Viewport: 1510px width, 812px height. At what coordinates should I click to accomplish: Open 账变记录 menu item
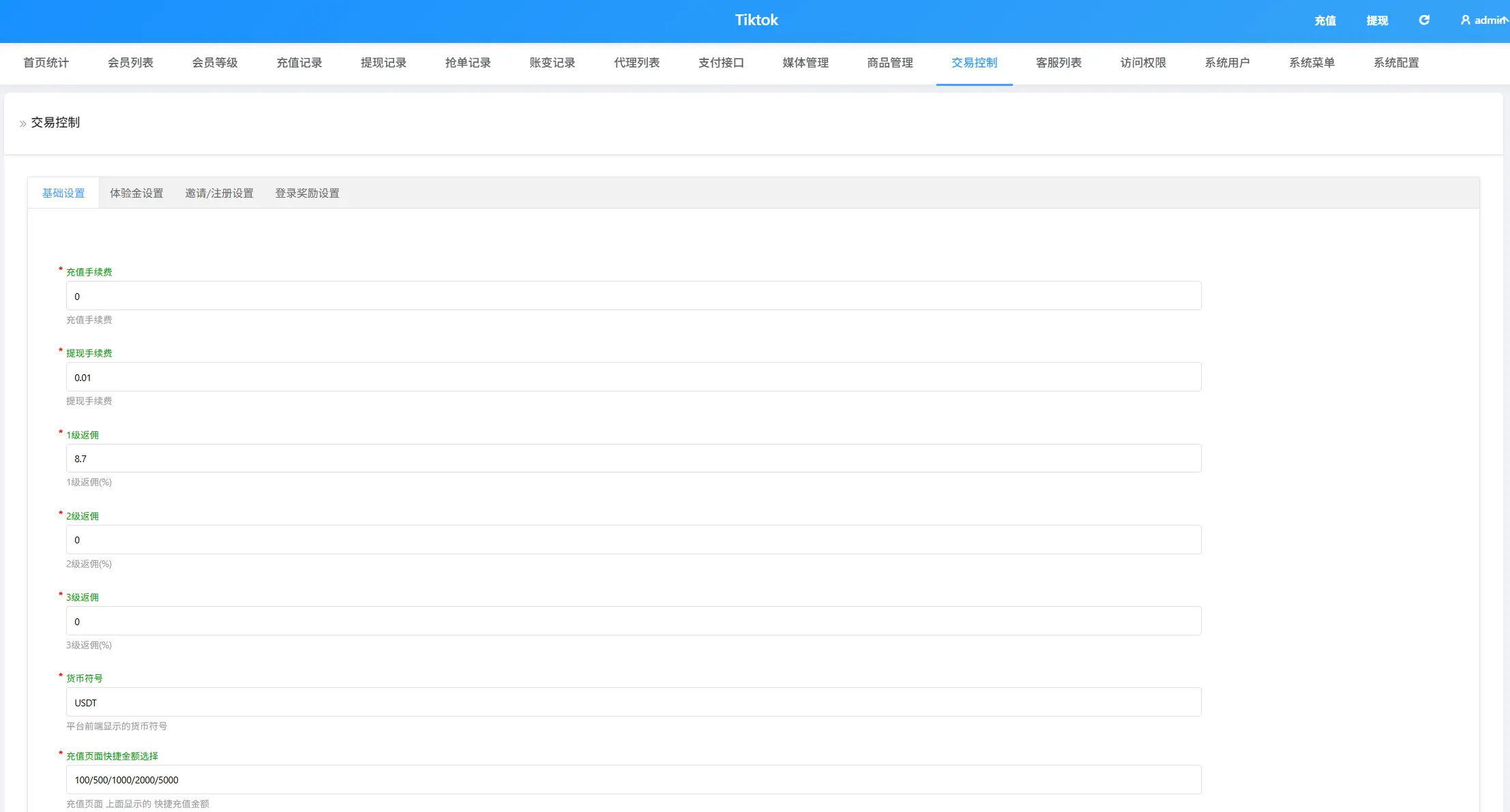[x=552, y=63]
